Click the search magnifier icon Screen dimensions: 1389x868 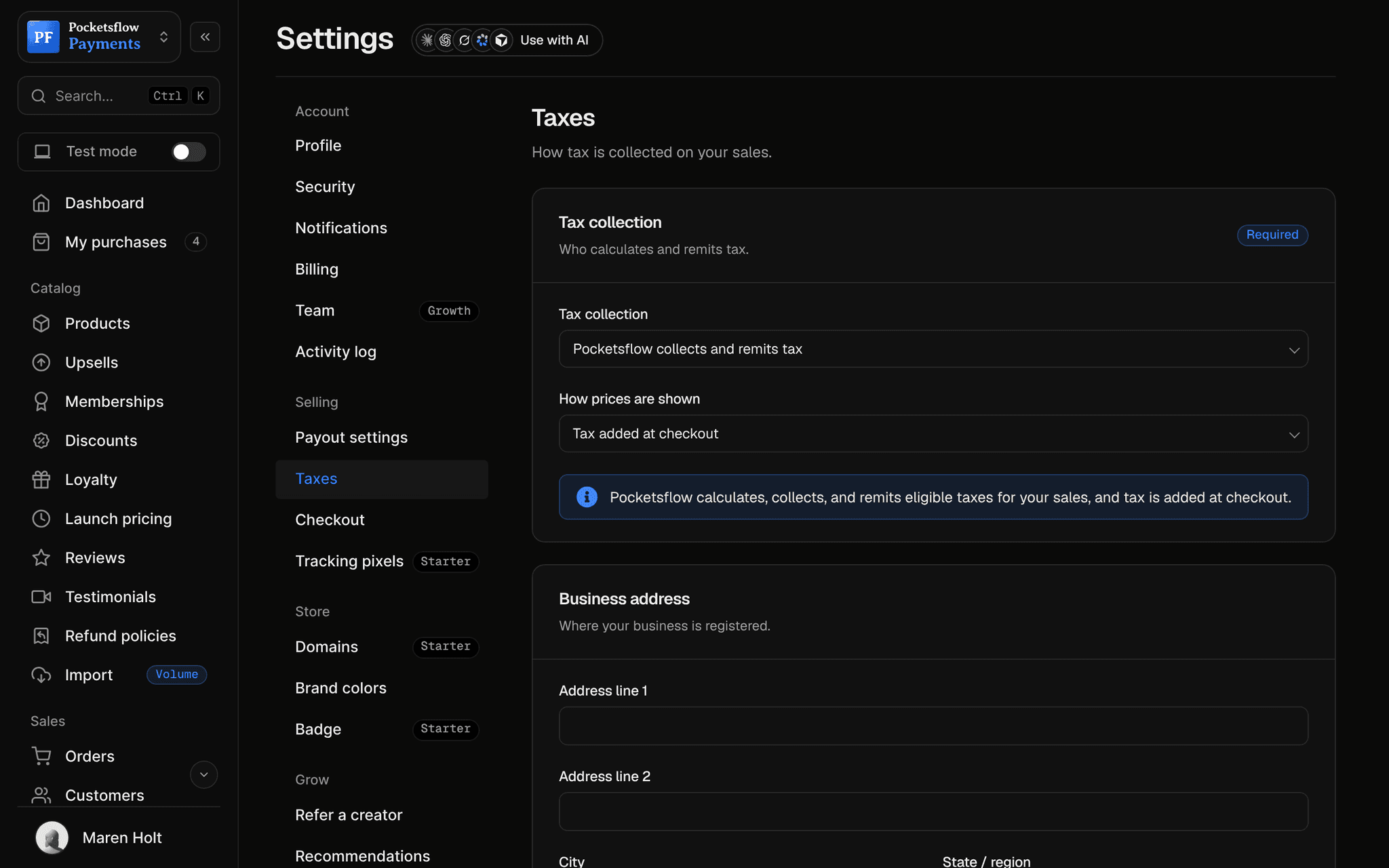click(x=39, y=96)
